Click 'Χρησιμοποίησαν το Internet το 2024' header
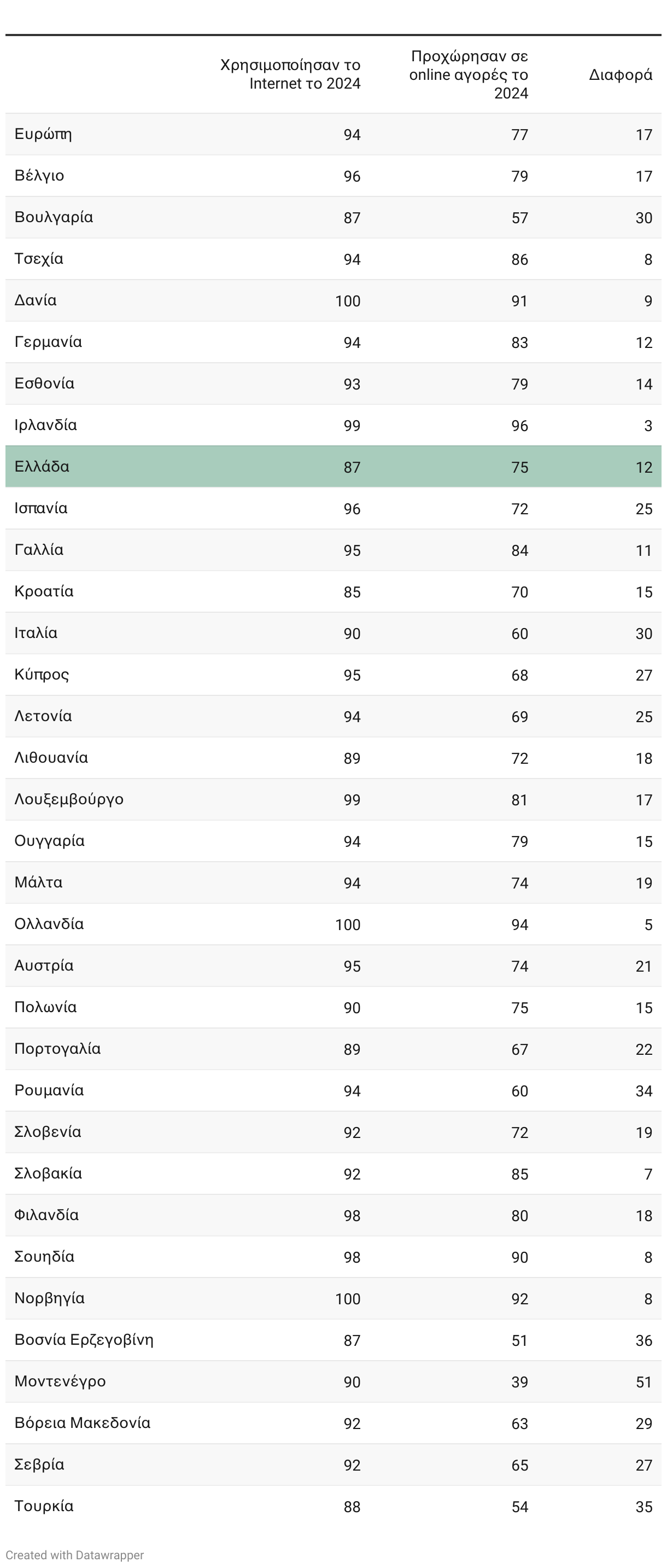 [x=290, y=74]
